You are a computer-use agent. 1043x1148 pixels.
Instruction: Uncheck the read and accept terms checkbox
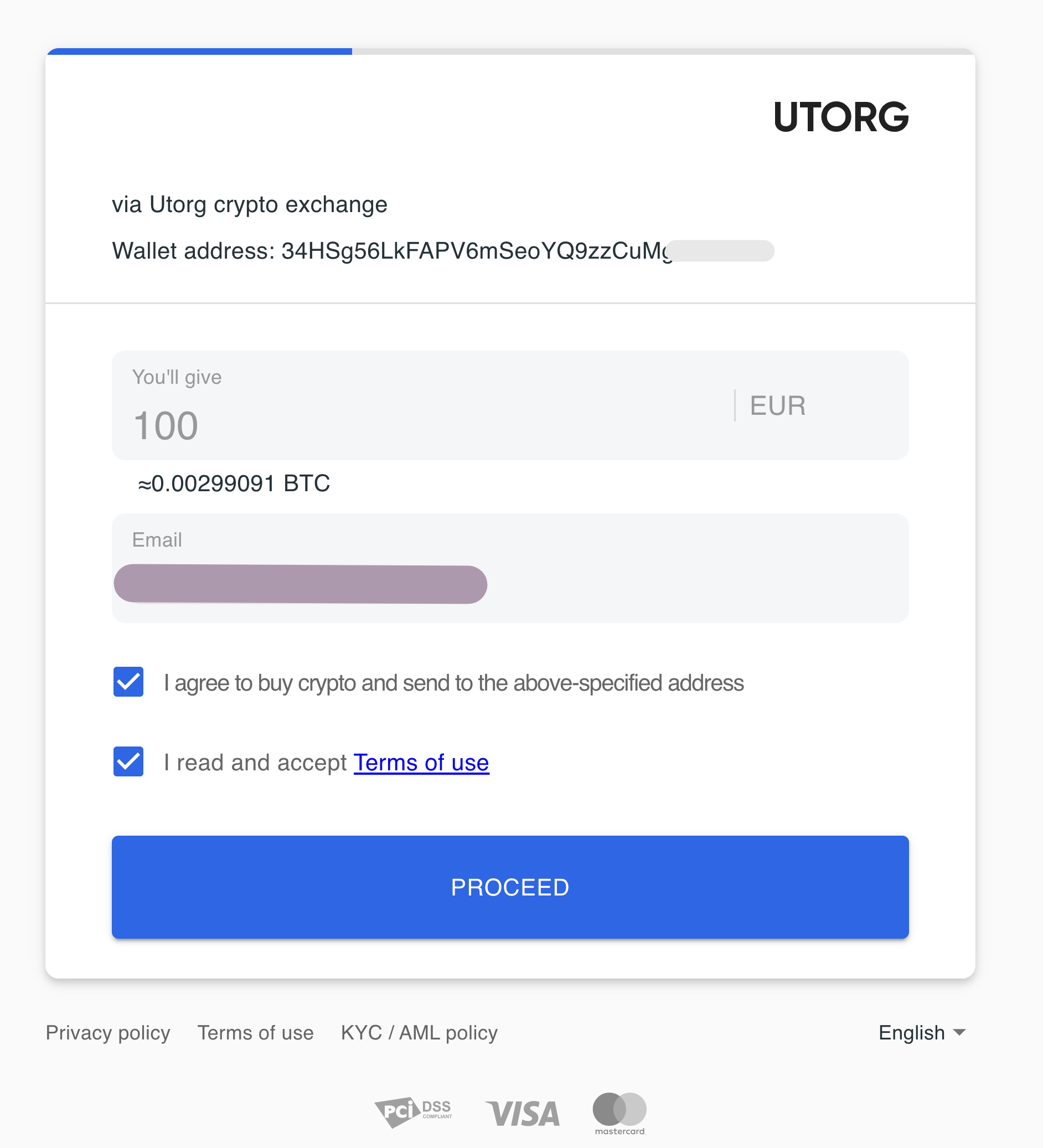coord(128,761)
